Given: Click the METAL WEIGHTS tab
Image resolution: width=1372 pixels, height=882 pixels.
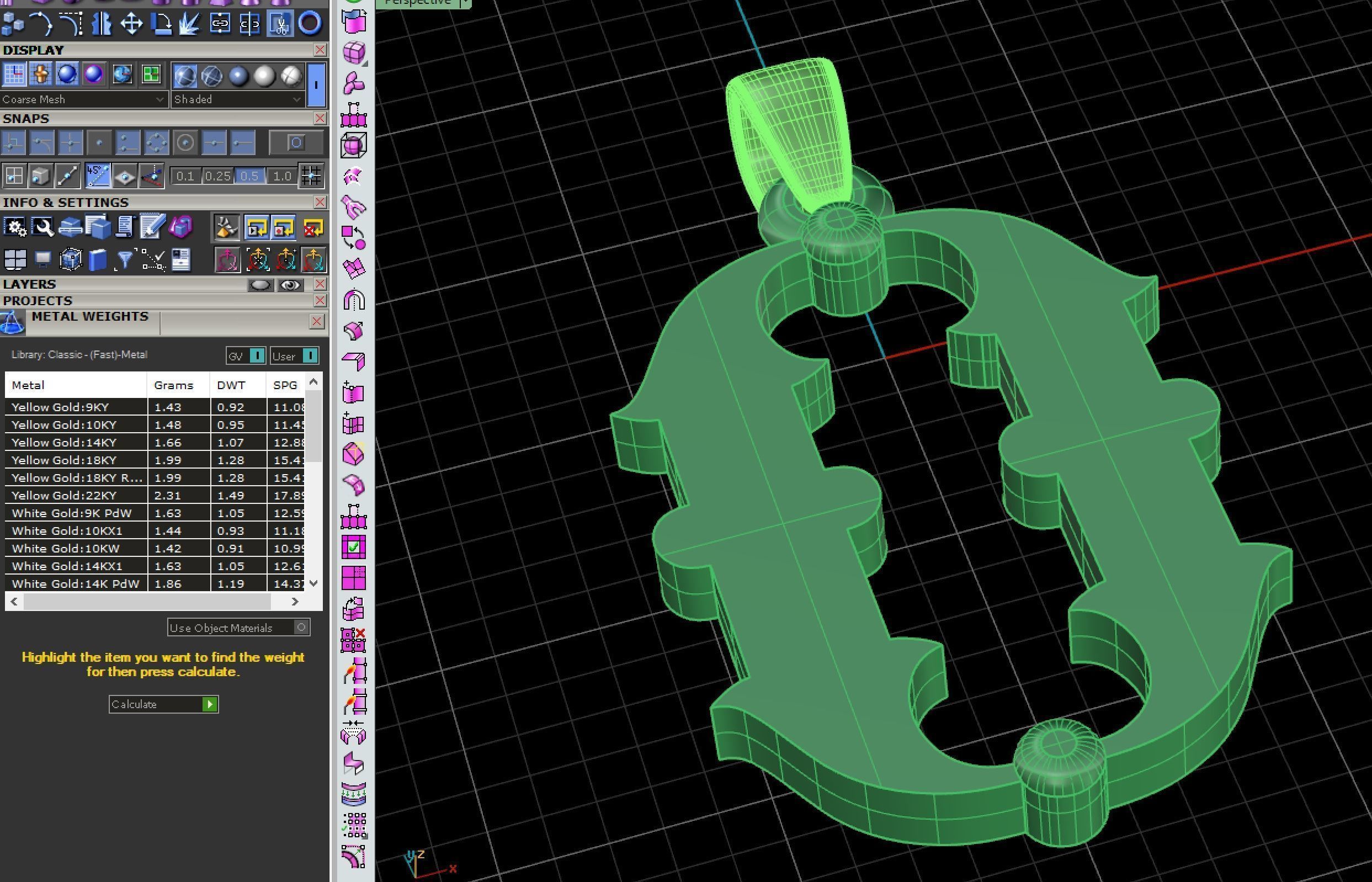Looking at the screenshot, I should click(90, 317).
